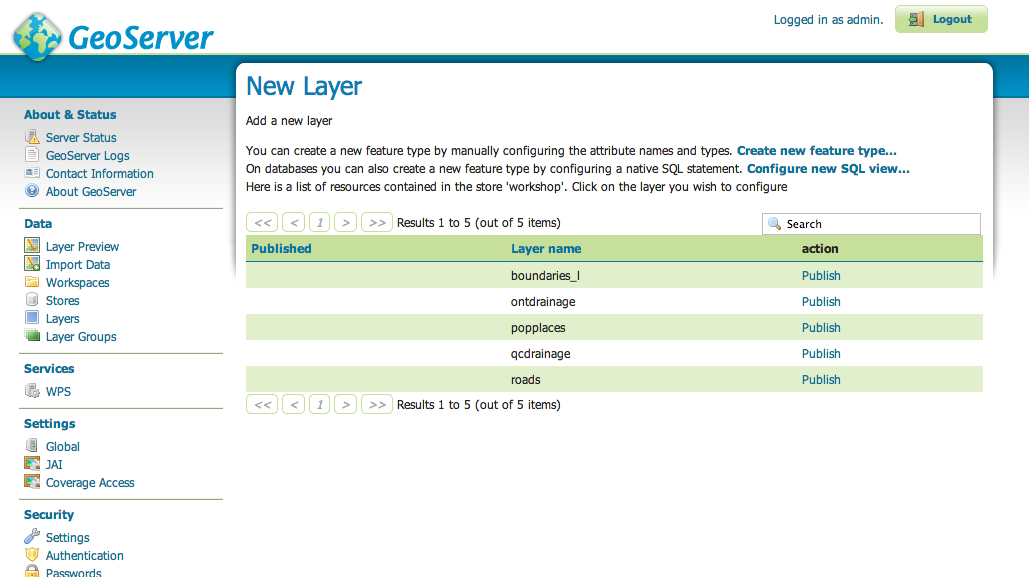1029x577 pixels.
Task: Publish the boundaries_l layer
Action: (821, 276)
